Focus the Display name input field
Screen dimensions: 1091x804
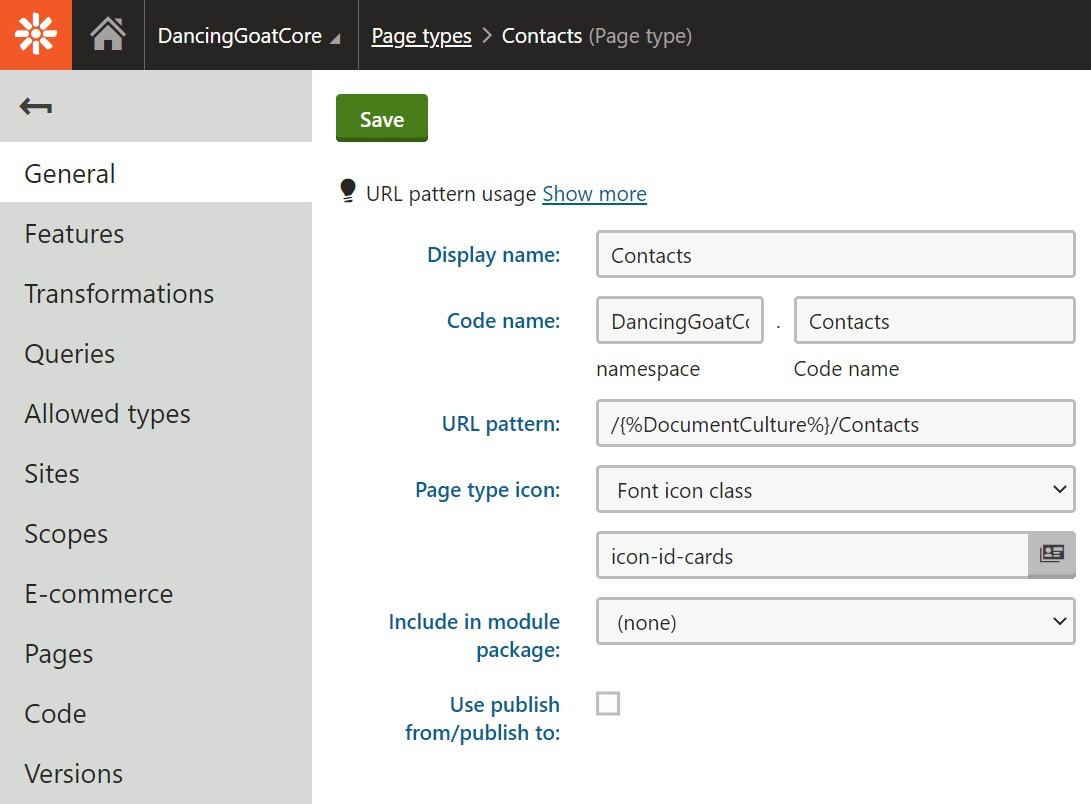coord(836,255)
